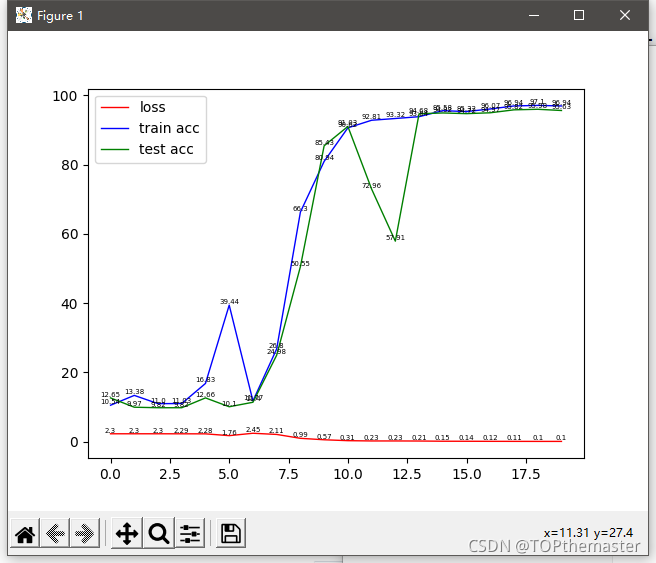The image size is (656, 563).
Task: Go back to the previous view
Action: (55, 533)
